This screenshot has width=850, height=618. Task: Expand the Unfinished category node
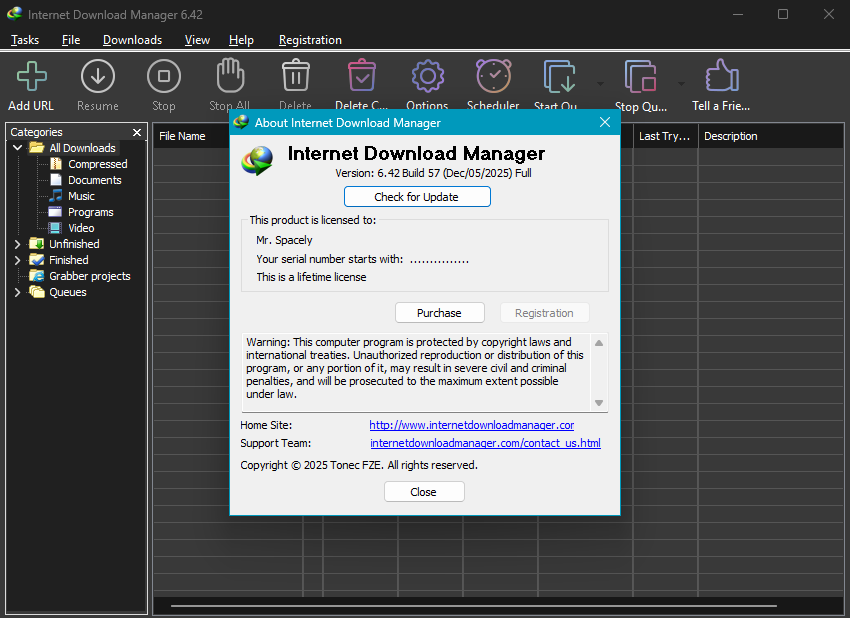[17, 244]
